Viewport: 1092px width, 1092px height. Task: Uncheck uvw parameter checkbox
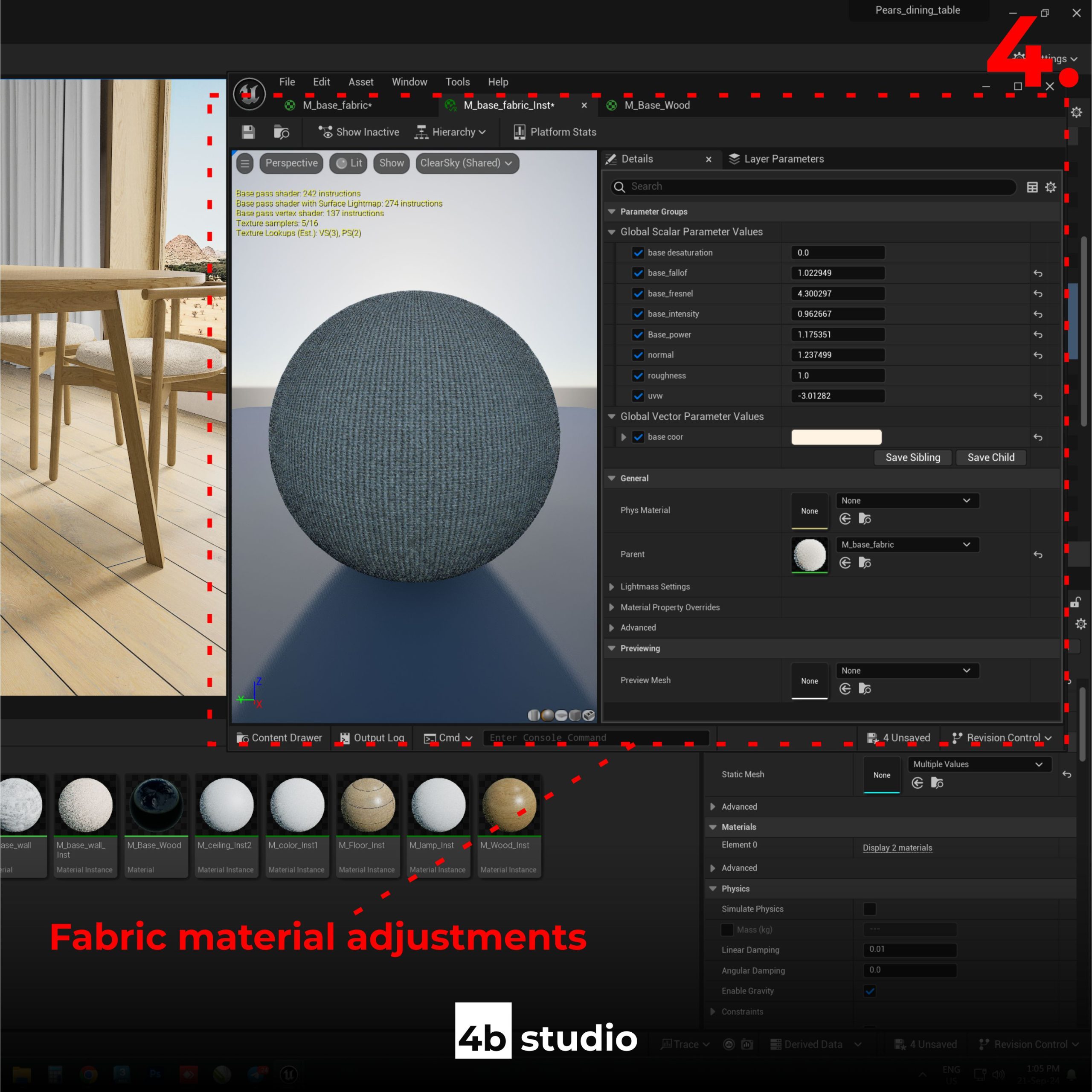pos(638,396)
